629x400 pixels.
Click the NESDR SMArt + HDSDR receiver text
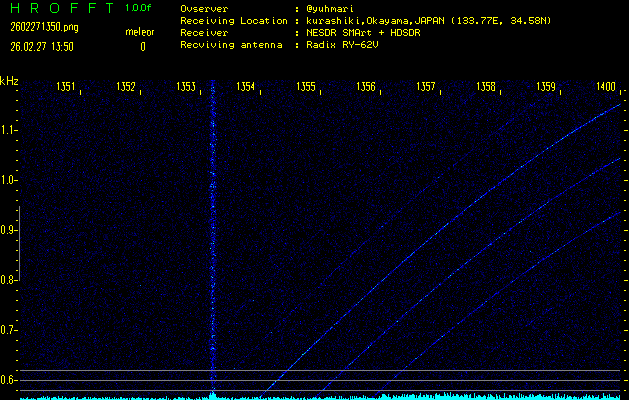(x=364, y=33)
